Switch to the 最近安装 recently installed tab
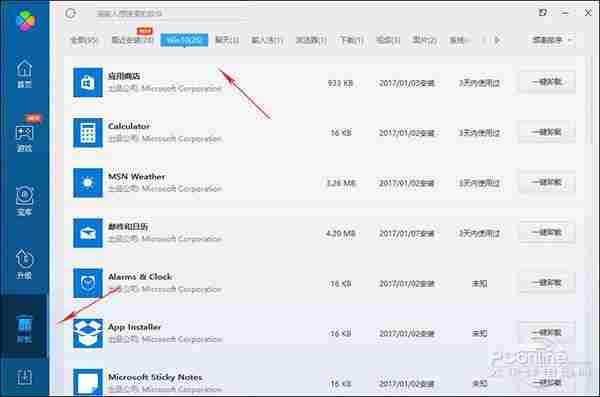The height and width of the screenshot is (397, 600). tap(132, 40)
